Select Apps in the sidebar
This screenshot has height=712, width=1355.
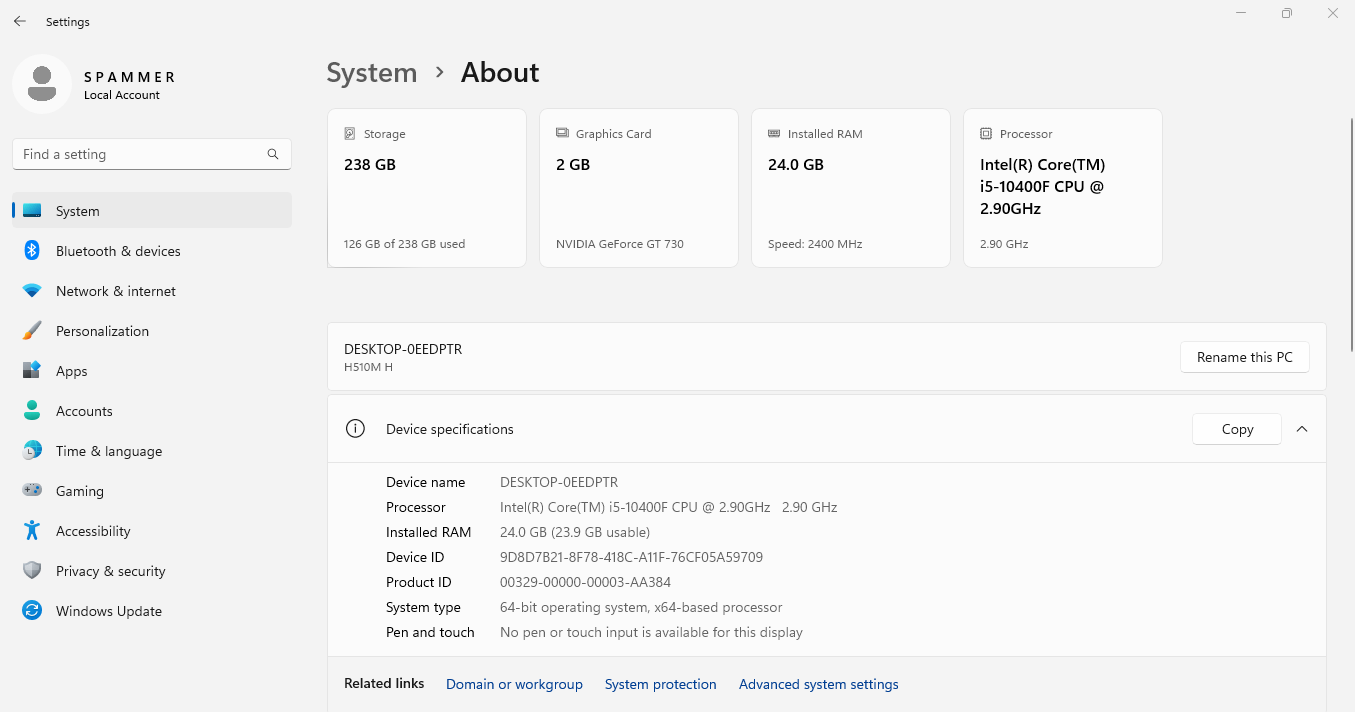pyautogui.click(x=152, y=371)
